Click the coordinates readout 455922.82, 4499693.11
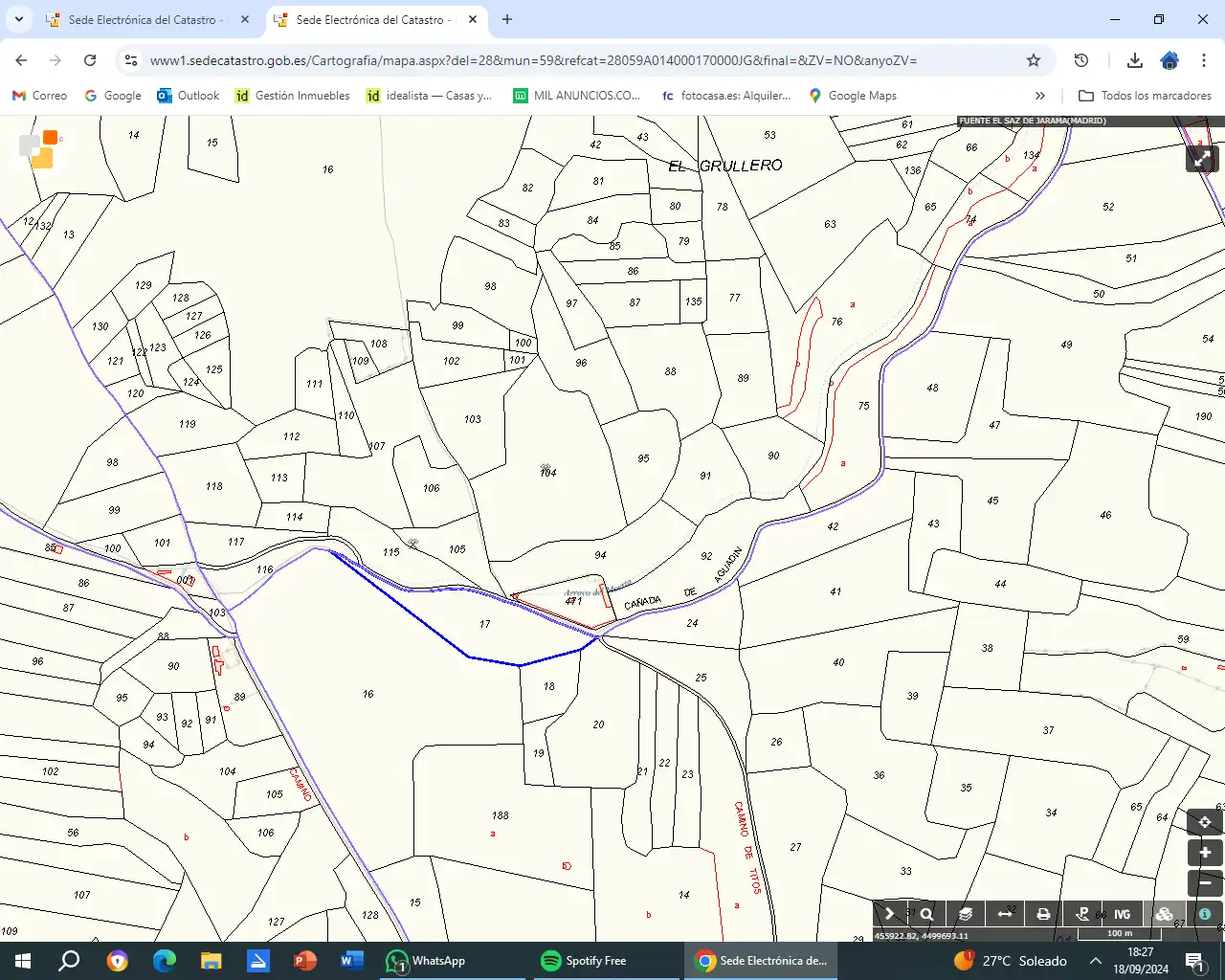This screenshot has width=1225, height=980. [921, 935]
